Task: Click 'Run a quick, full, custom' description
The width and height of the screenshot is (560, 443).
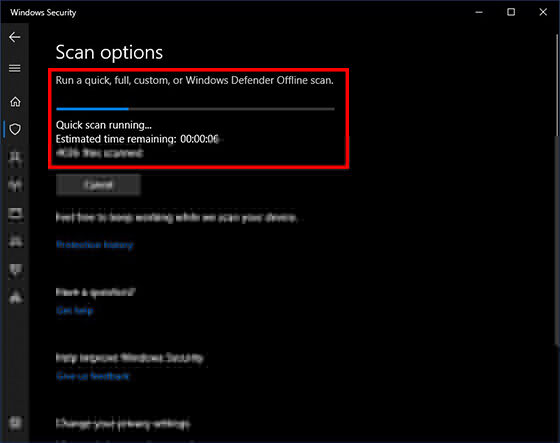Action: point(195,80)
